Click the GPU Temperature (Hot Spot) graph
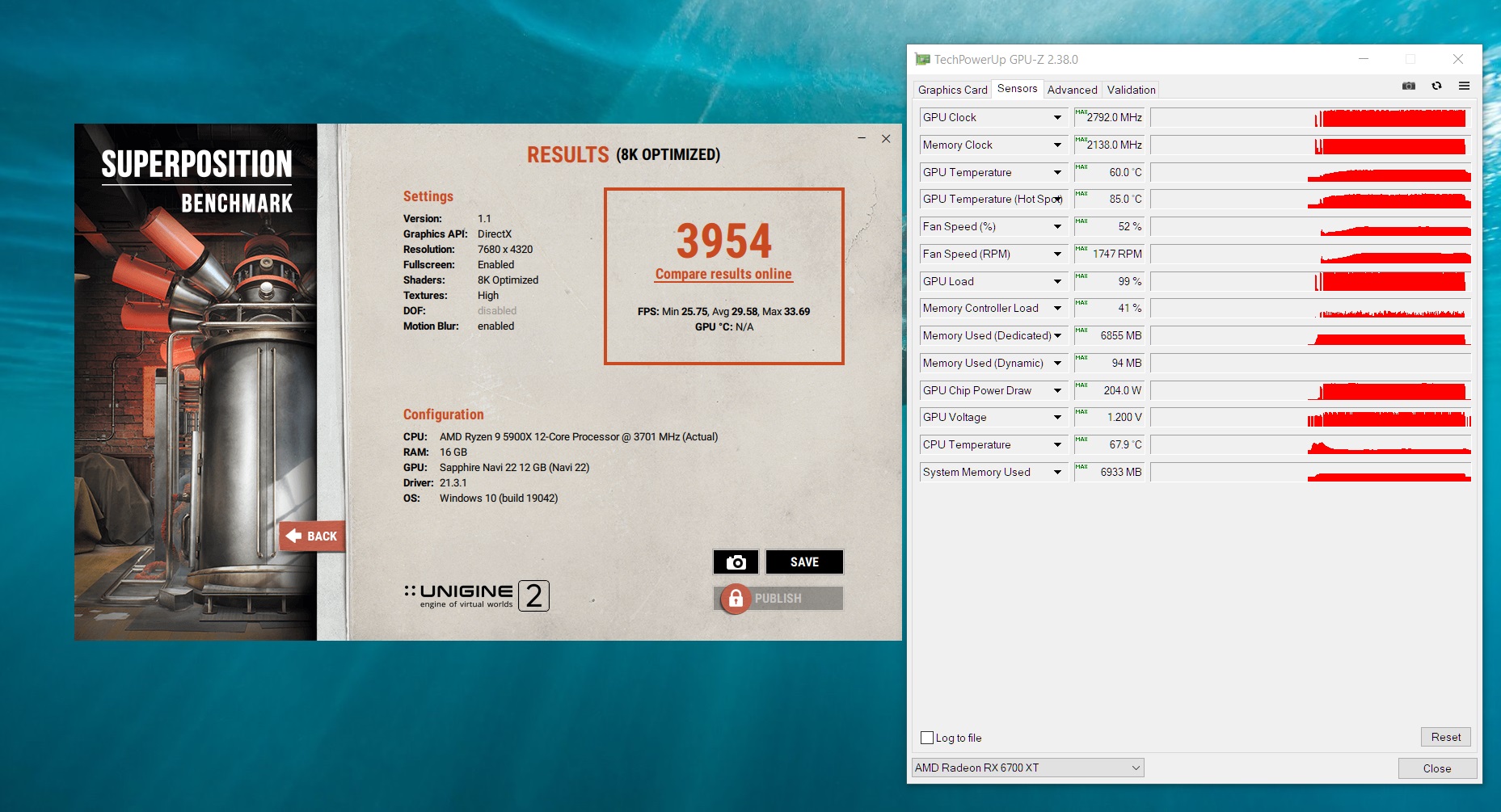 click(x=1310, y=199)
